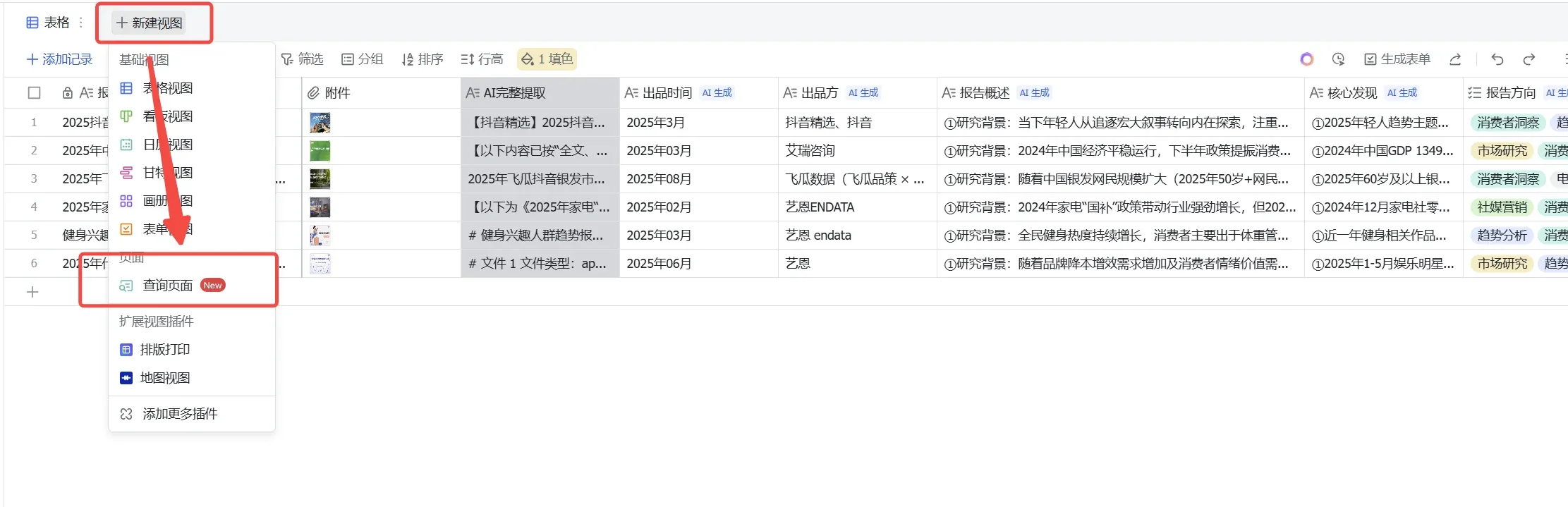Screen dimensions: 1568x507
Task: Click the redo arrow icon
Action: pyautogui.click(x=1529, y=59)
